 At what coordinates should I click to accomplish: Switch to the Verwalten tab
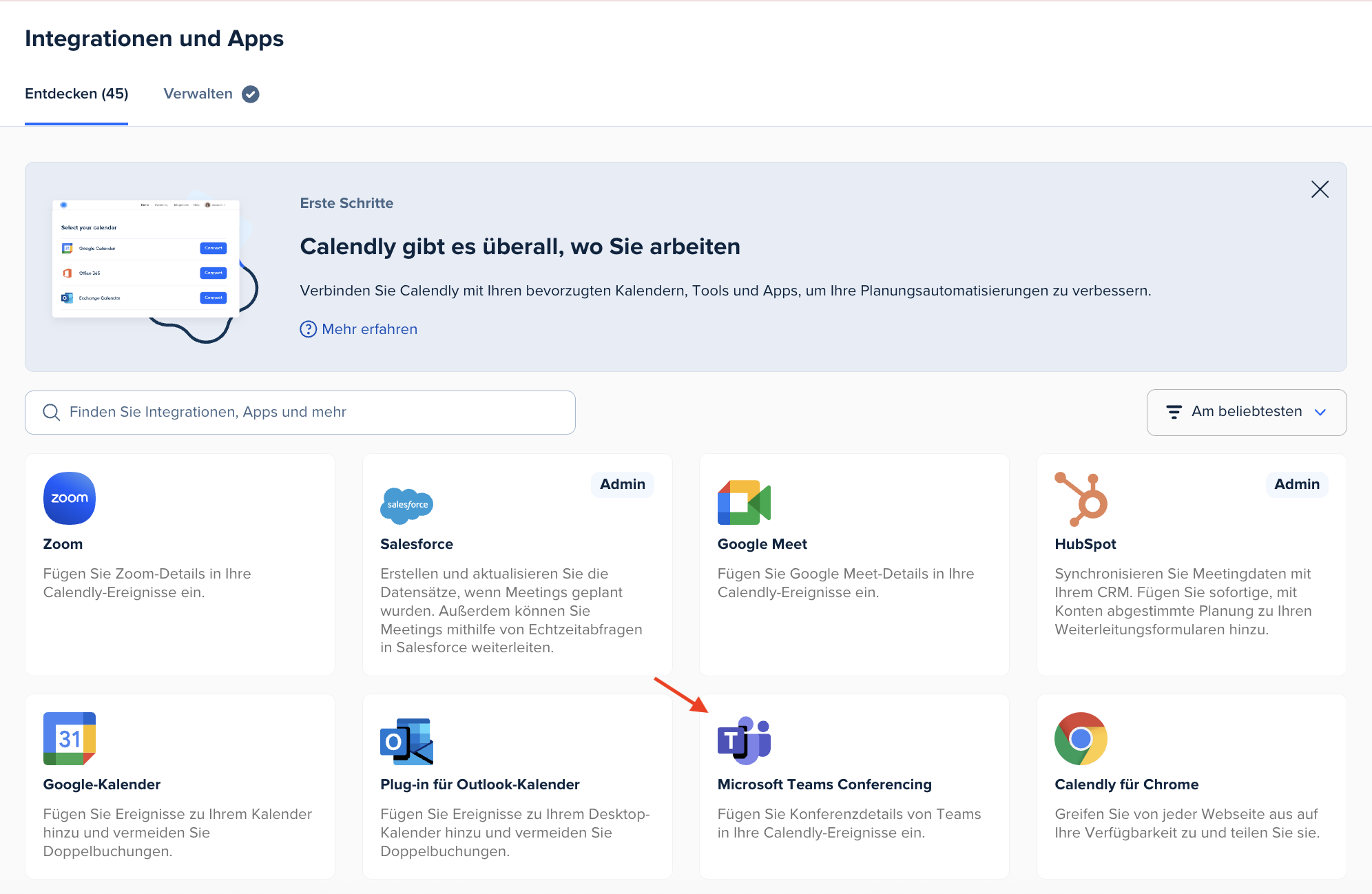(x=198, y=94)
